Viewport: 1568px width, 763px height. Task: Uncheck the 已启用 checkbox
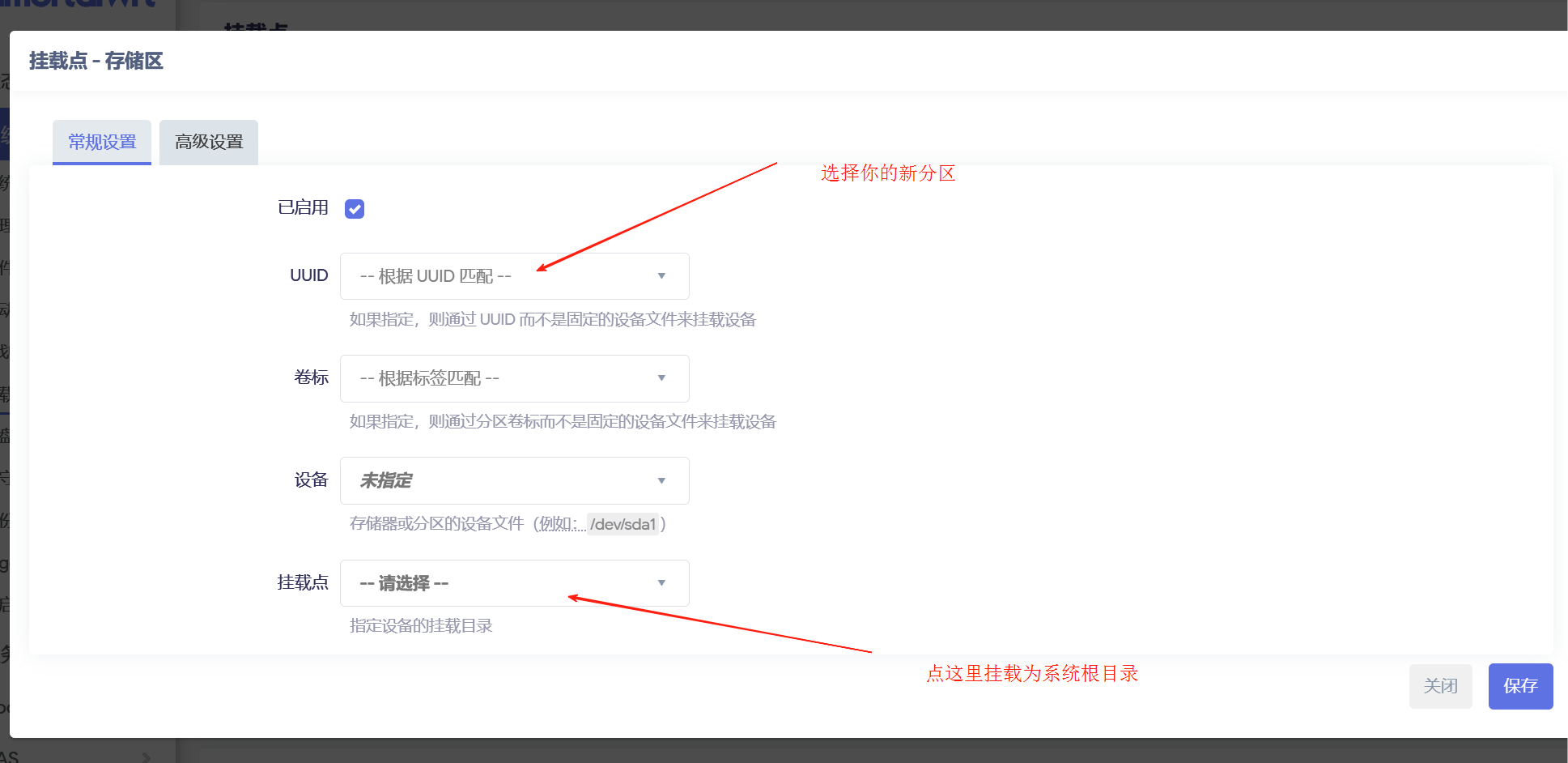click(x=355, y=209)
